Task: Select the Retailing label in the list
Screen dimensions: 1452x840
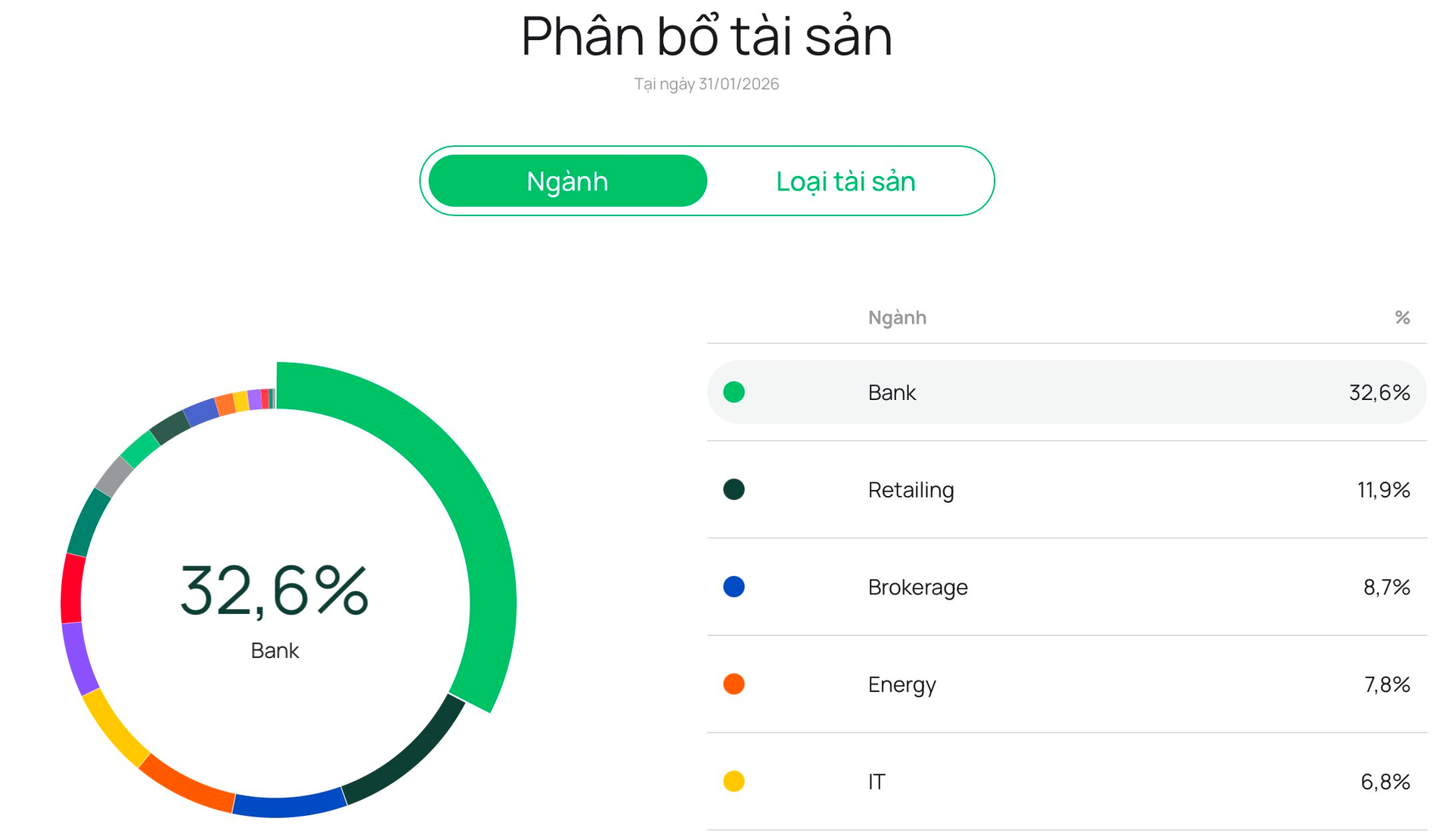Action: click(911, 490)
